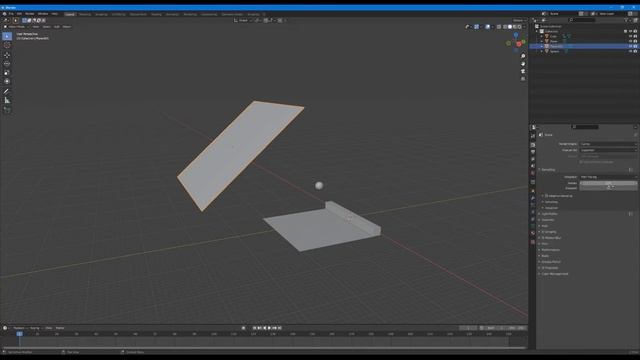Toggle Plane.001 viewport visibility eye

tap(631, 47)
